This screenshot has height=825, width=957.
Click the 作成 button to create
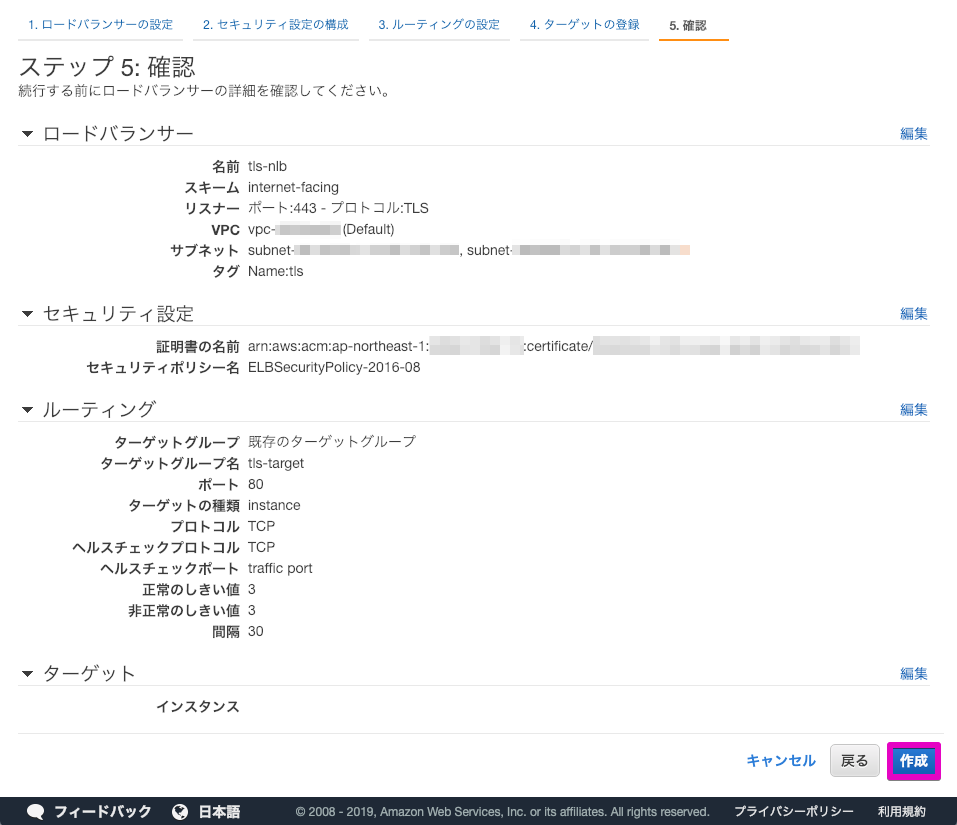point(913,760)
